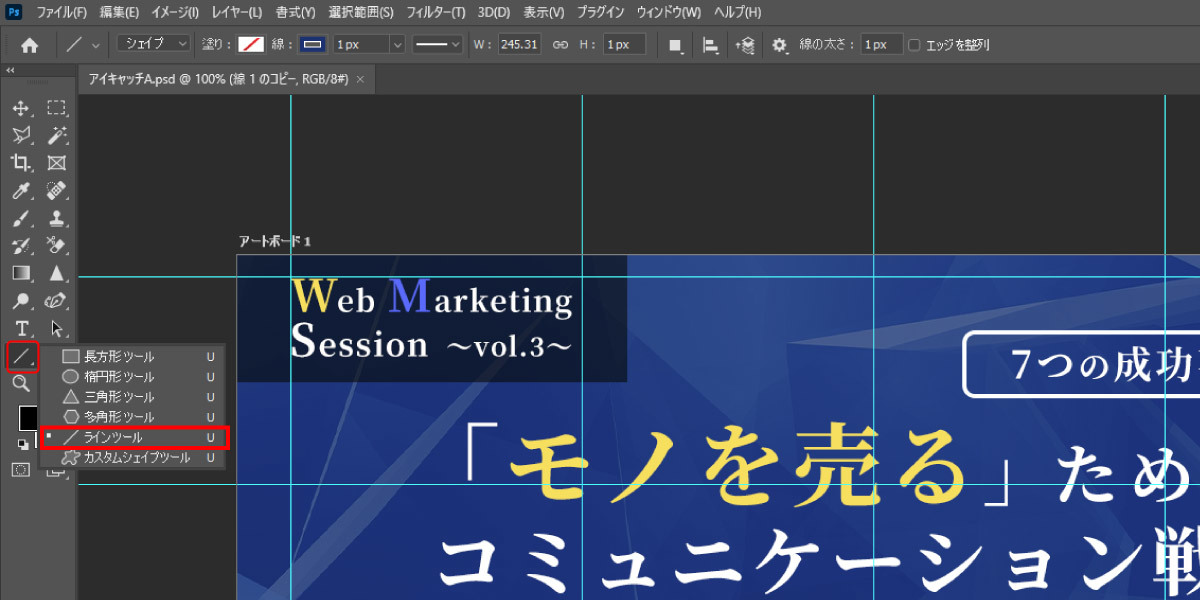Screen dimensions: 1200x600
Task: Select the Eyedropper tool
Action: pyautogui.click(x=21, y=190)
